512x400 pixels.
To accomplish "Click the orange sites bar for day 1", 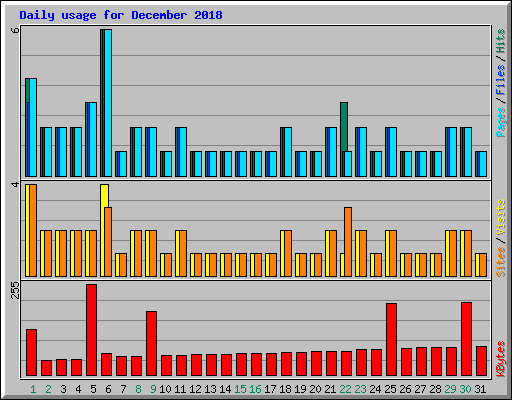I will 33,231.
